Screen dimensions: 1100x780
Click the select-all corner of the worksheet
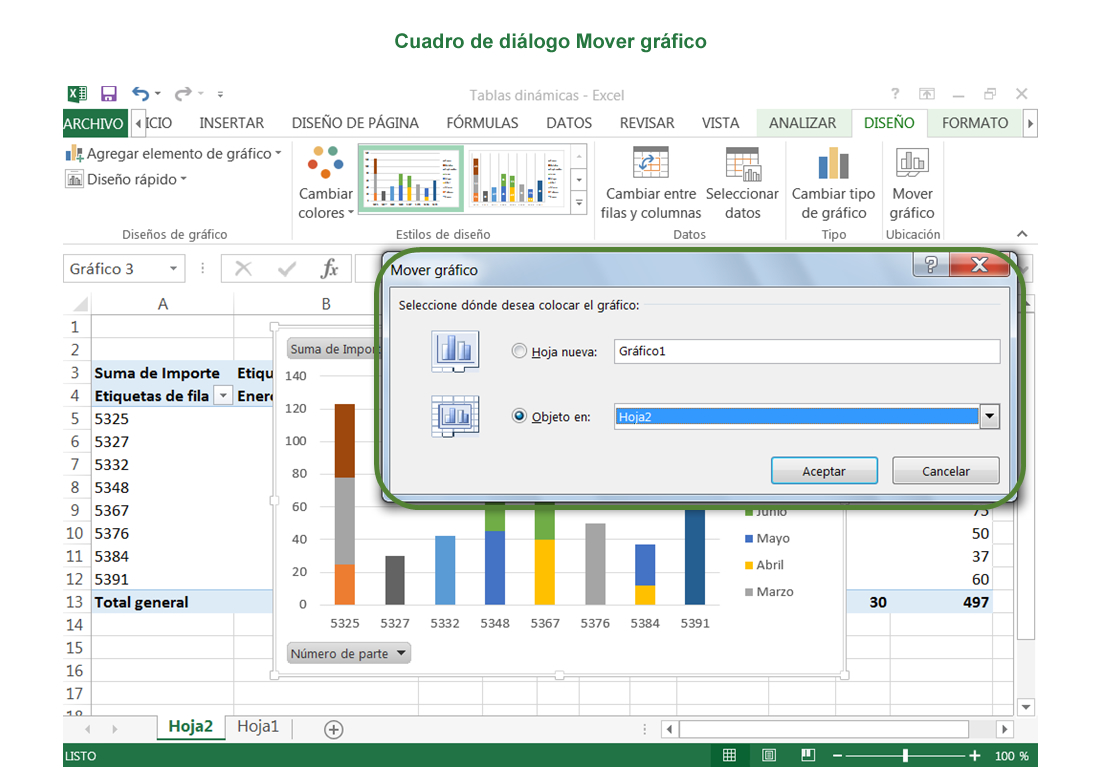coord(81,304)
